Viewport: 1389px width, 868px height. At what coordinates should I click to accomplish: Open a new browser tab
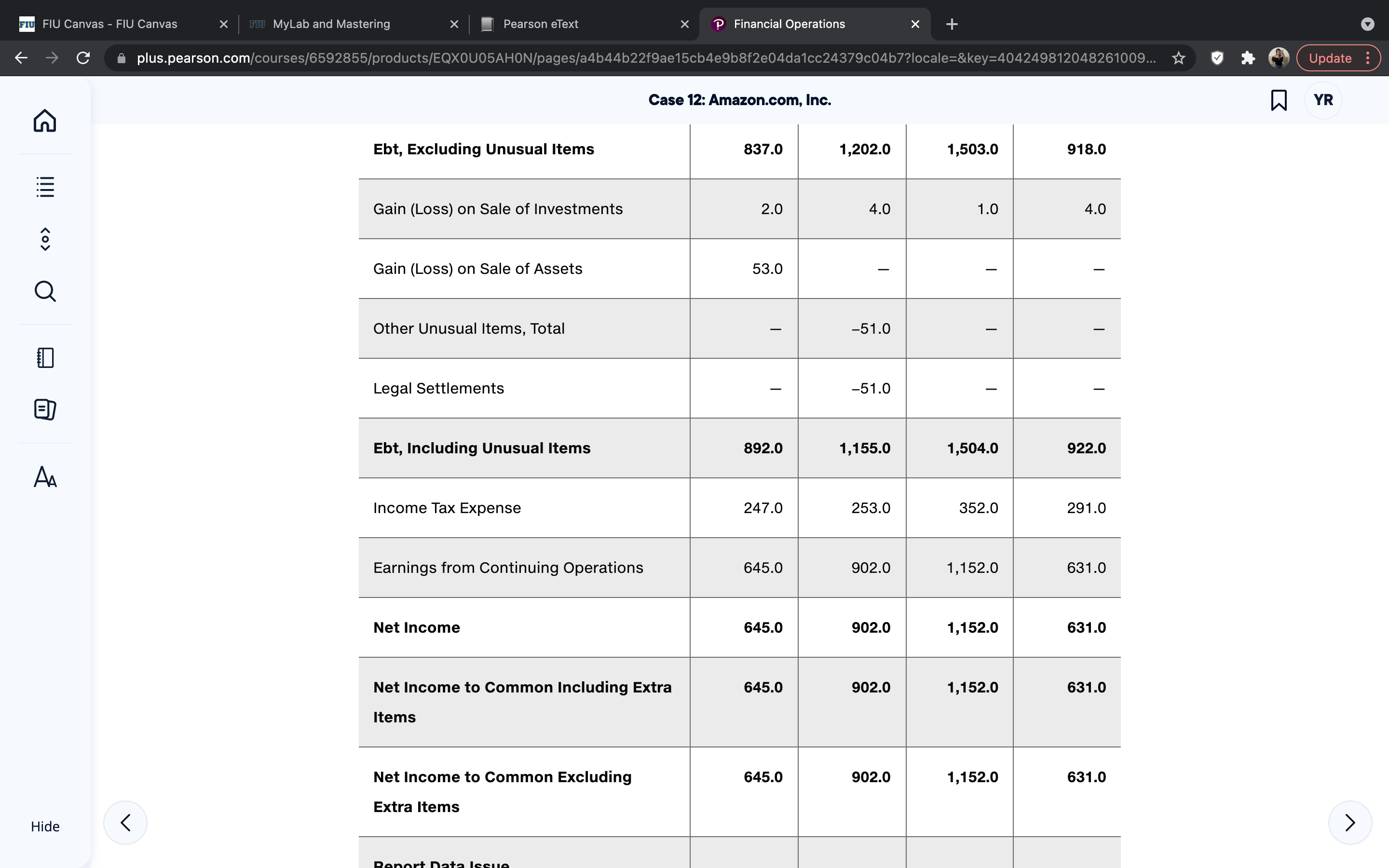click(952, 24)
